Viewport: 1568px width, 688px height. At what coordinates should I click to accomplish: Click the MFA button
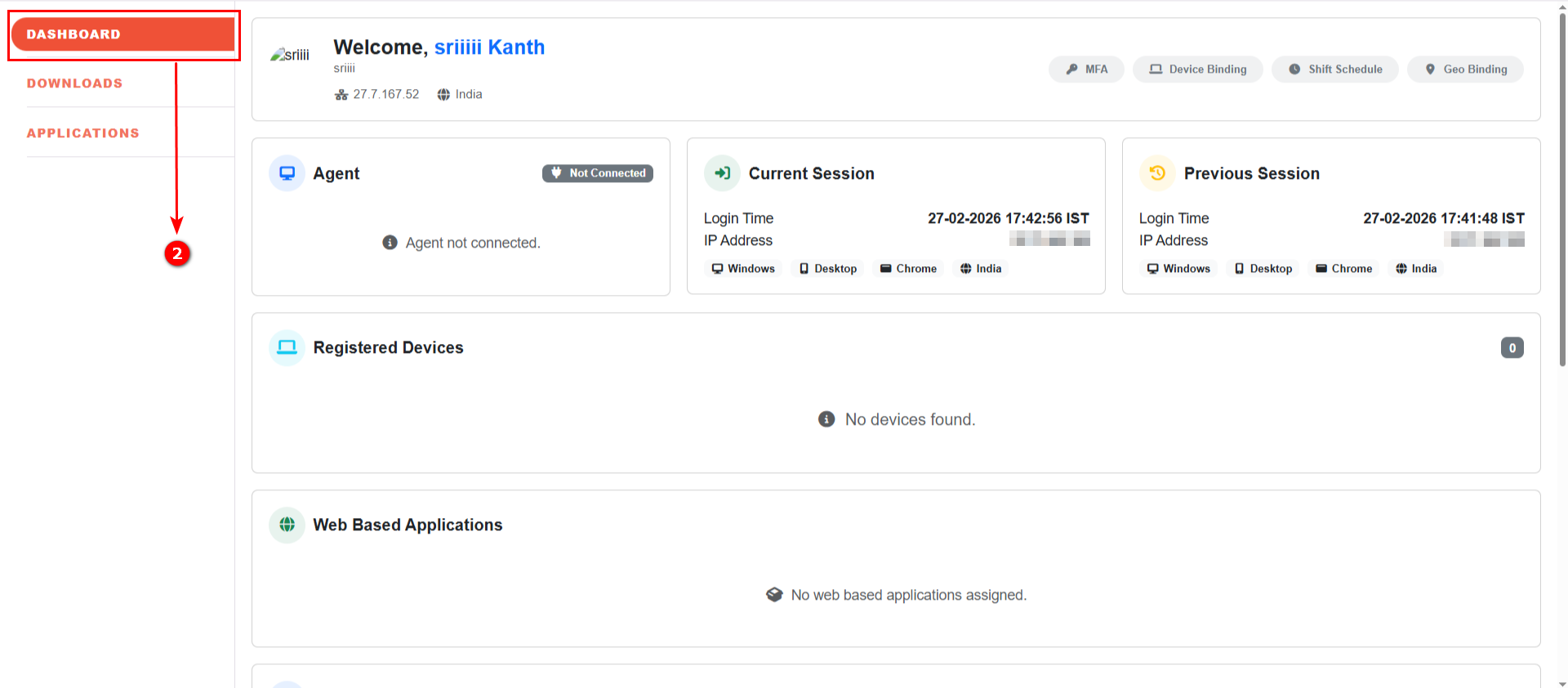point(1086,69)
